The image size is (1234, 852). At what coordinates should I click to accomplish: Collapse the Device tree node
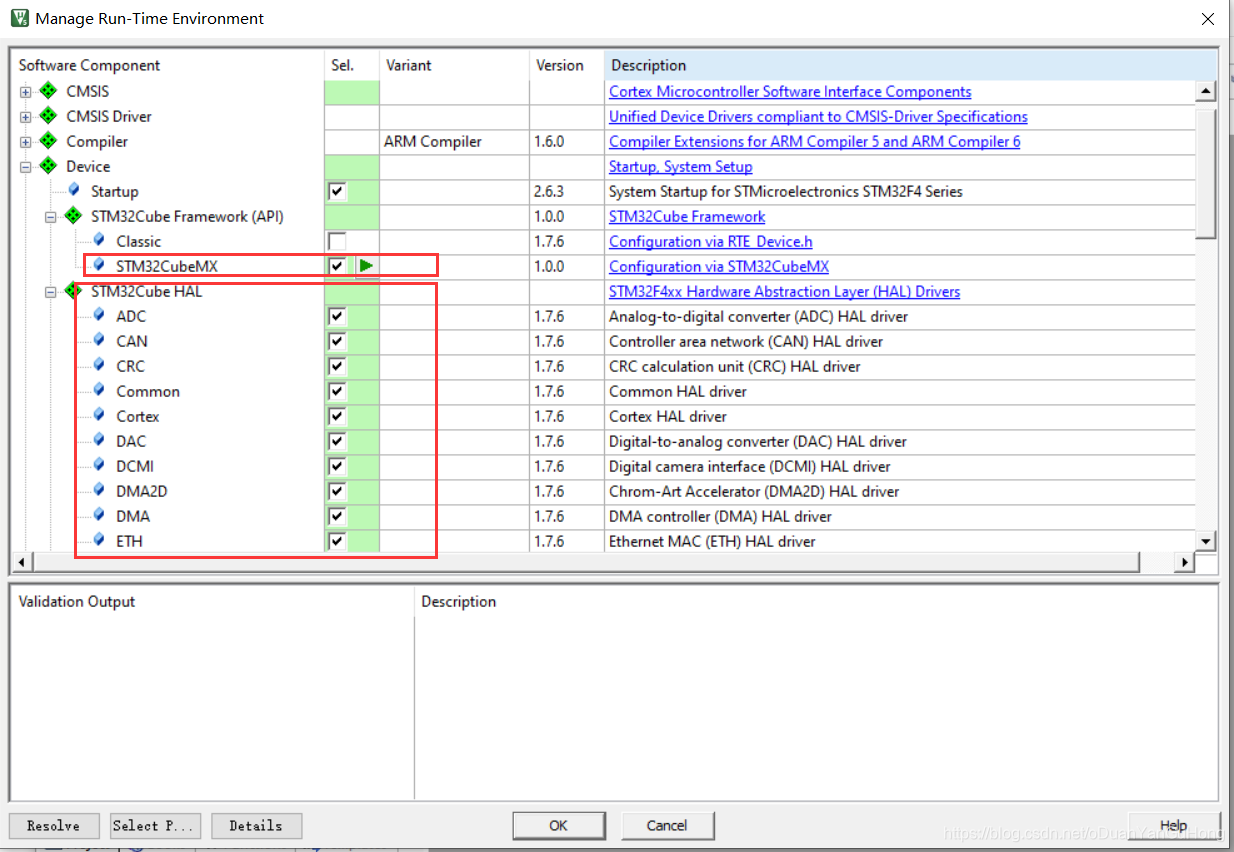tap(25, 167)
